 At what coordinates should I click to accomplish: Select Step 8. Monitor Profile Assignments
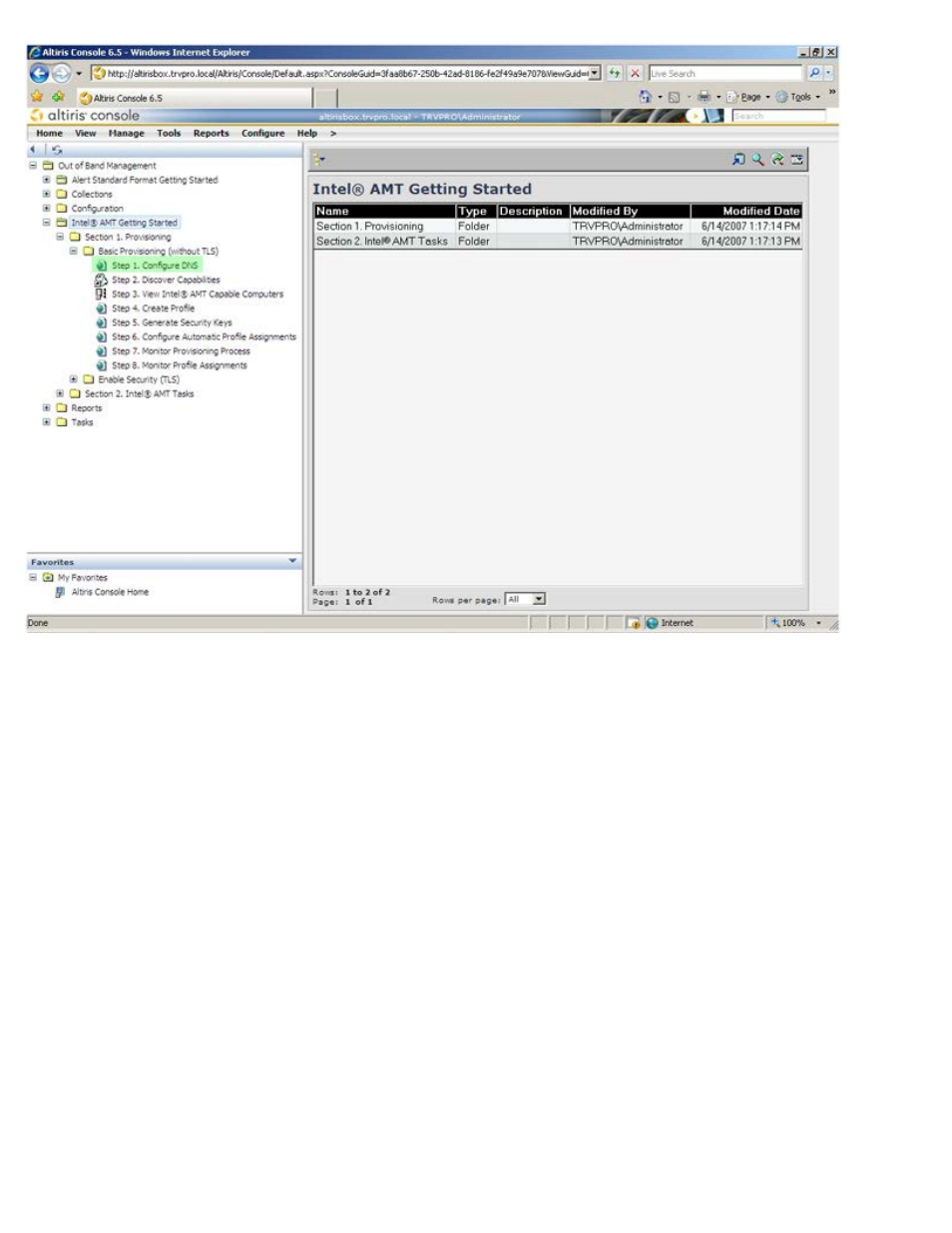180,365
